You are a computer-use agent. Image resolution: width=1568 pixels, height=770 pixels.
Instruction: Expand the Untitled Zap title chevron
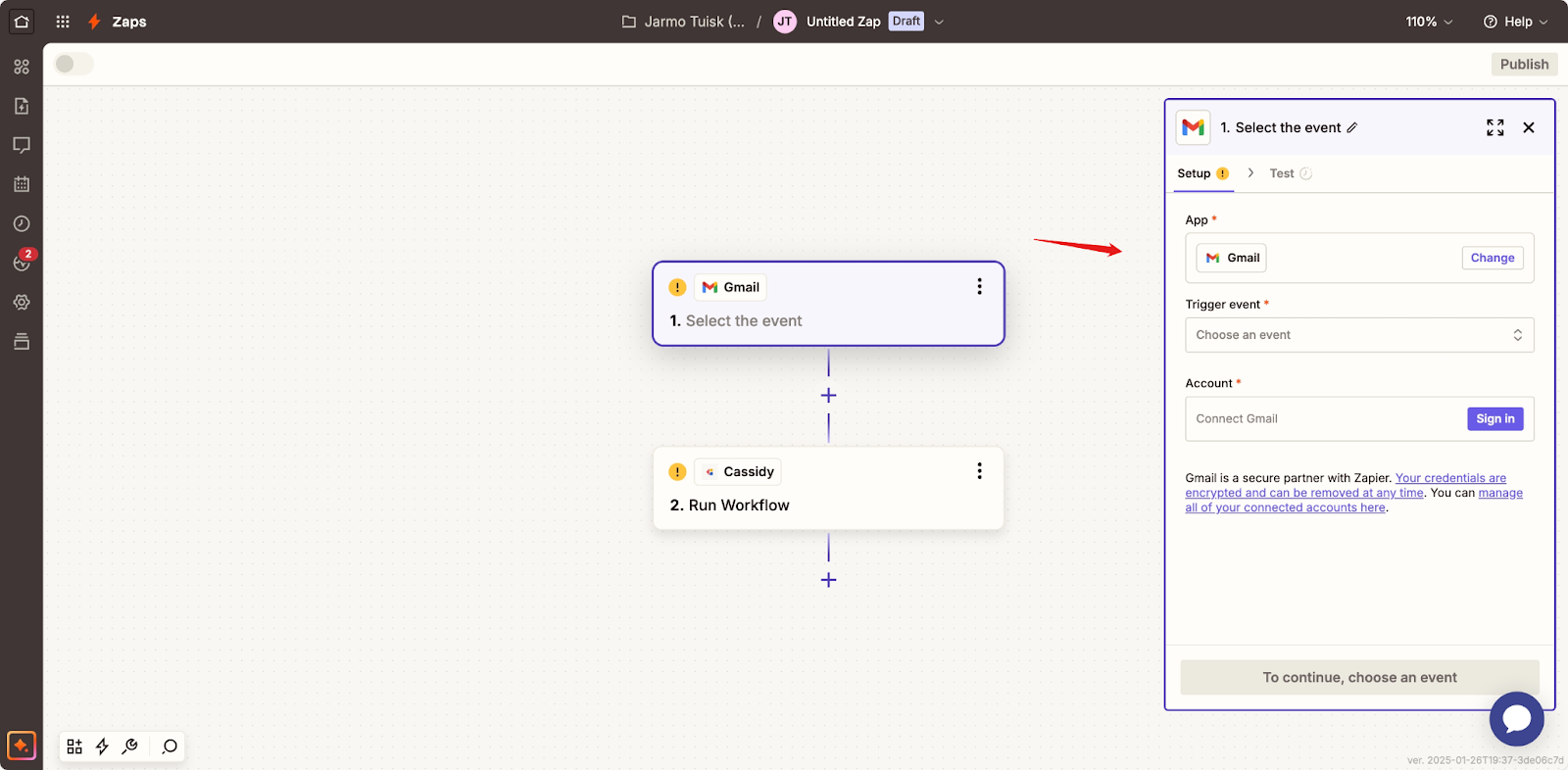click(x=939, y=22)
